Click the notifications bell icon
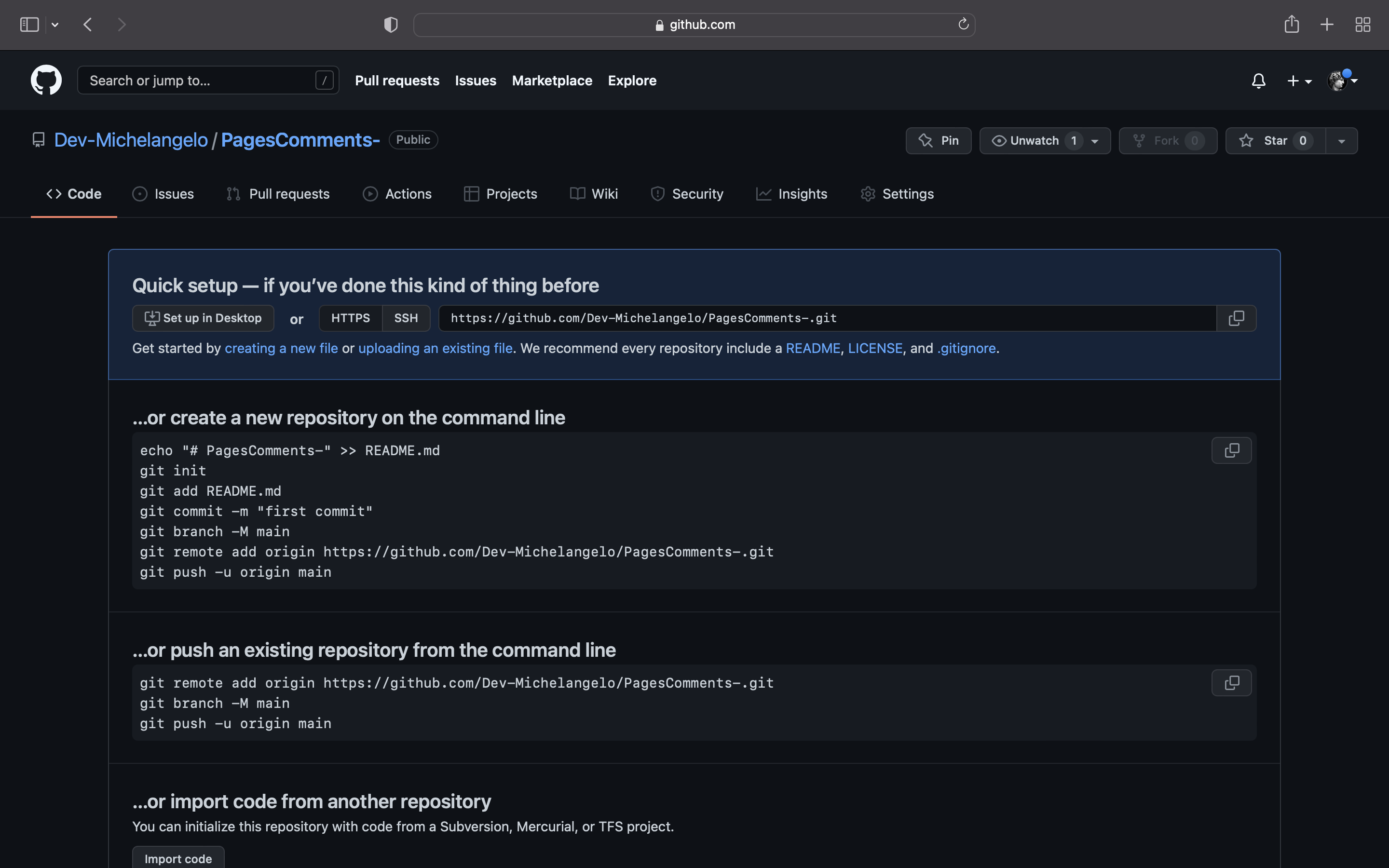Screen dimensions: 1389x868 click(1257, 81)
